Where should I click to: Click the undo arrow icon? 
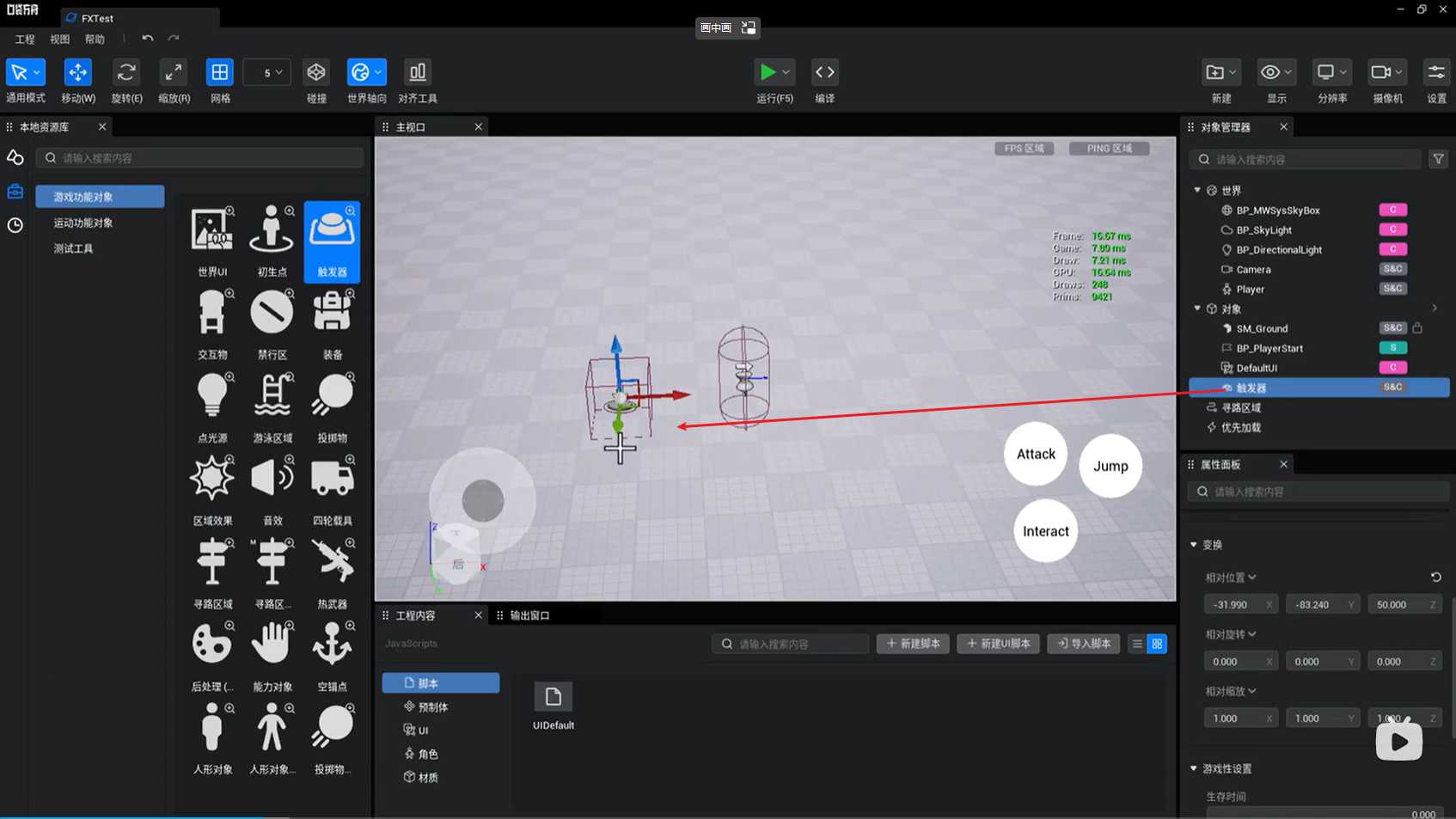click(x=148, y=39)
